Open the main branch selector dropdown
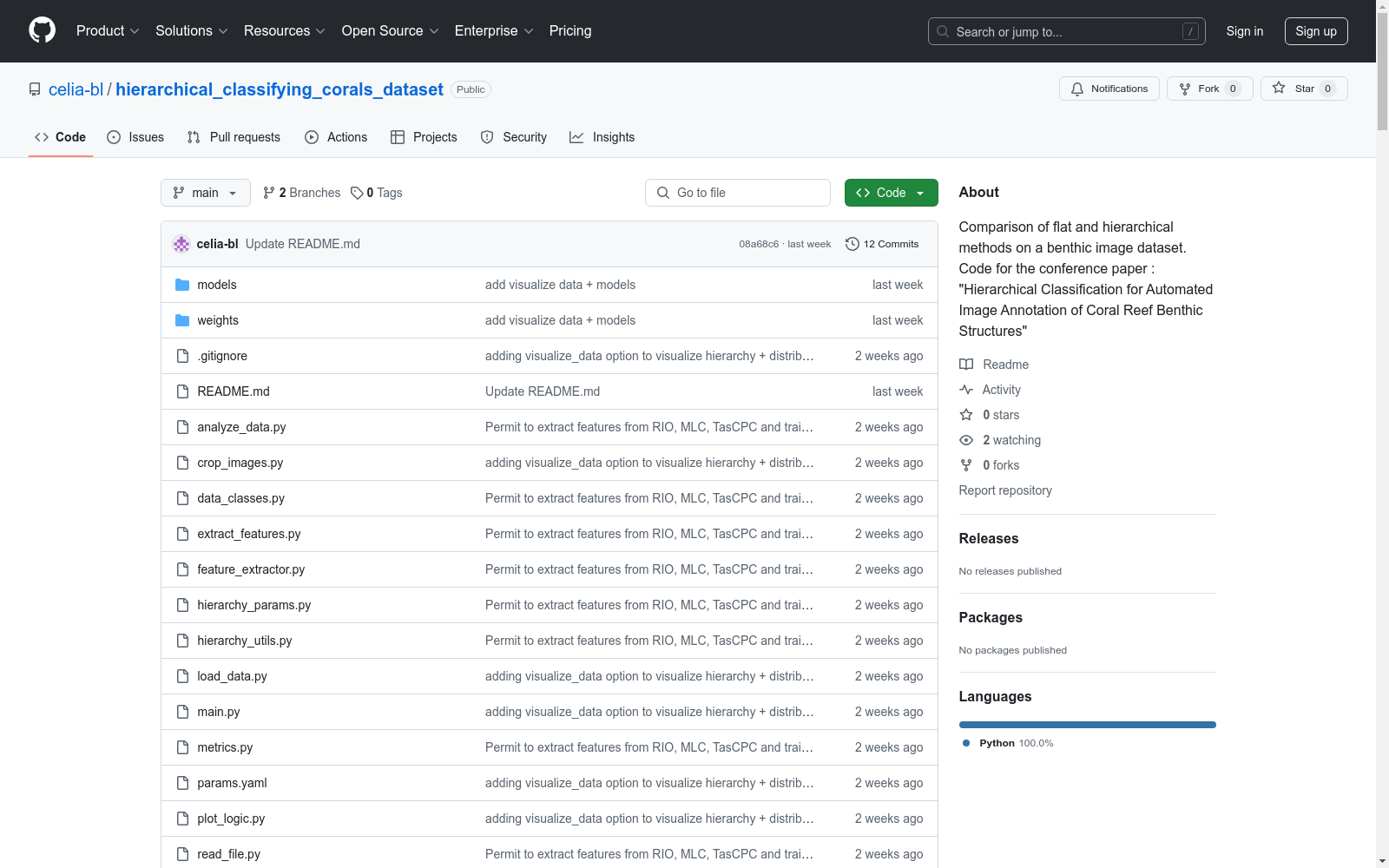This screenshot has height=868, width=1389. [206, 193]
